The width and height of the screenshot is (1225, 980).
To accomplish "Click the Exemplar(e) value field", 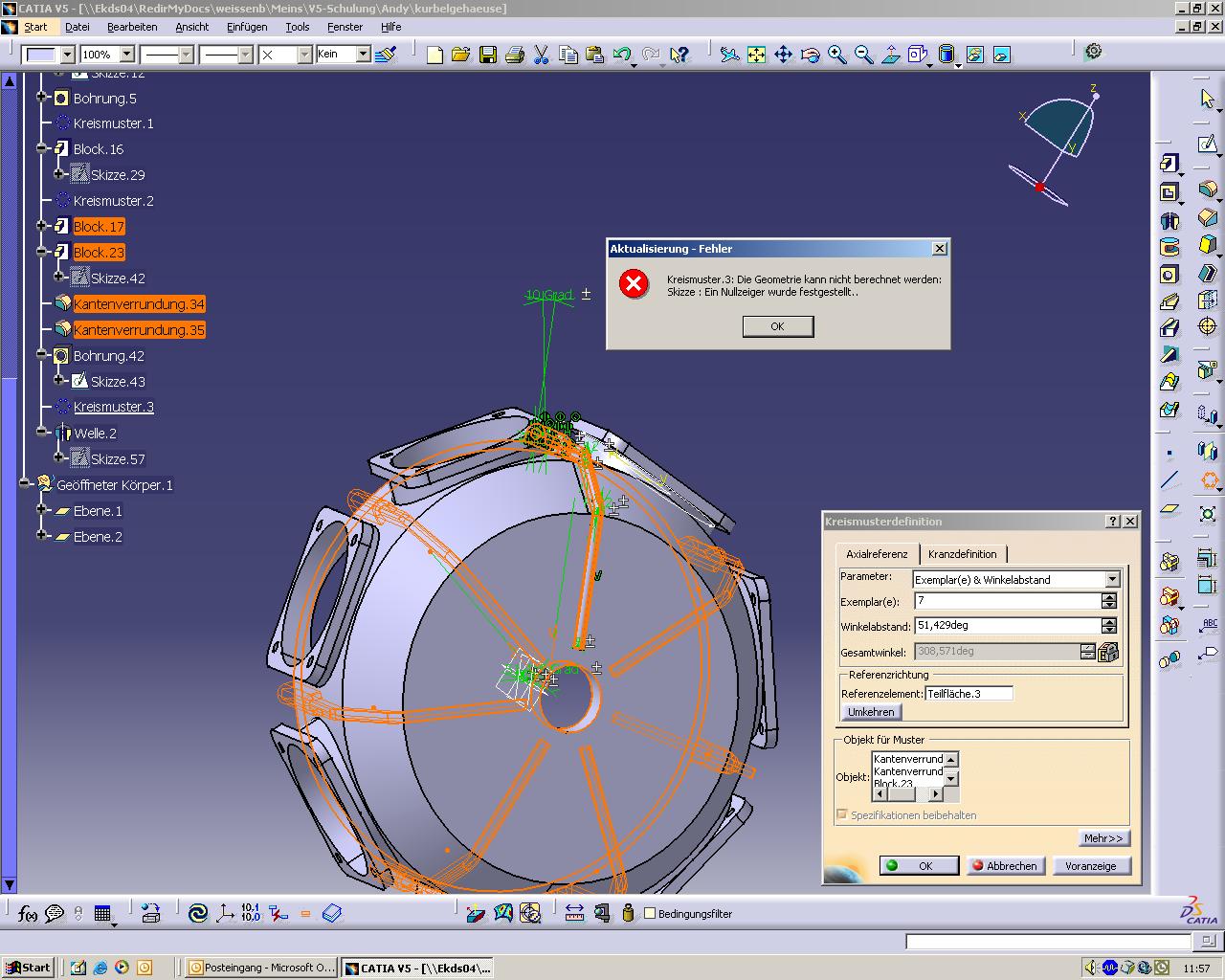I will (1008, 601).
